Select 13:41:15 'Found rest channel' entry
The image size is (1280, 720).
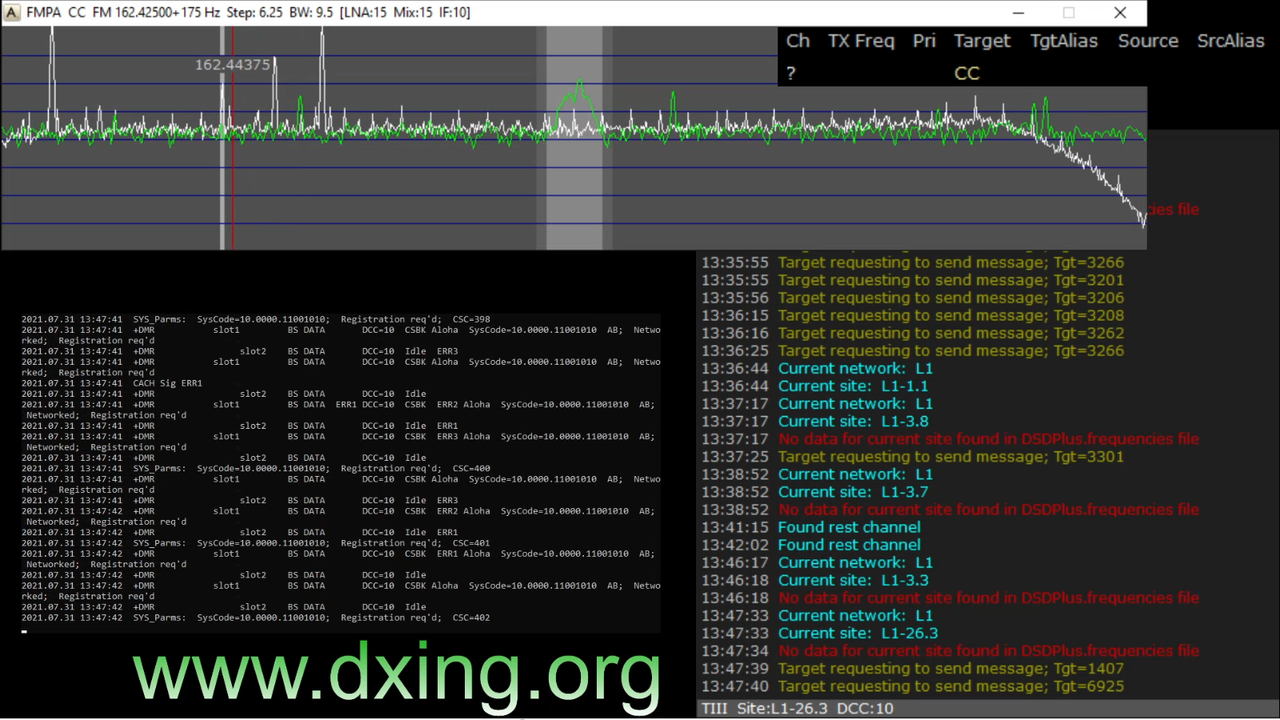[811, 528]
